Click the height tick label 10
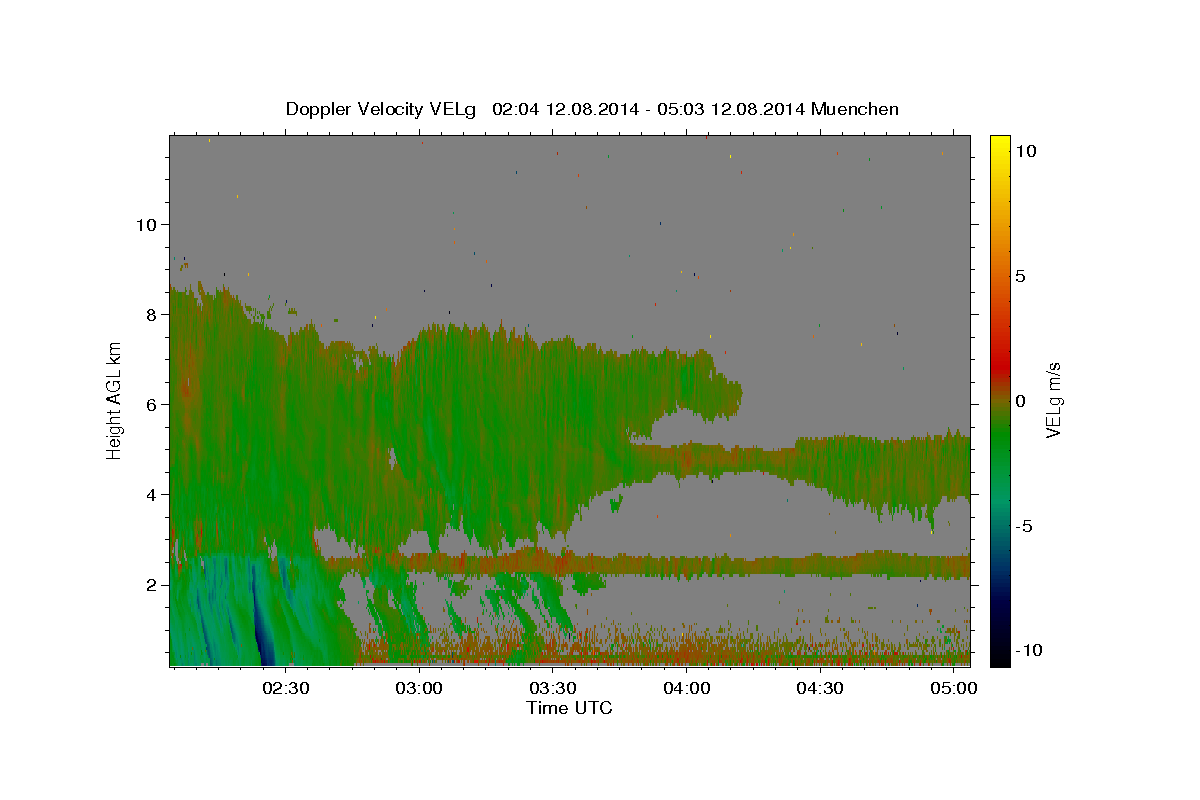 click(x=147, y=225)
